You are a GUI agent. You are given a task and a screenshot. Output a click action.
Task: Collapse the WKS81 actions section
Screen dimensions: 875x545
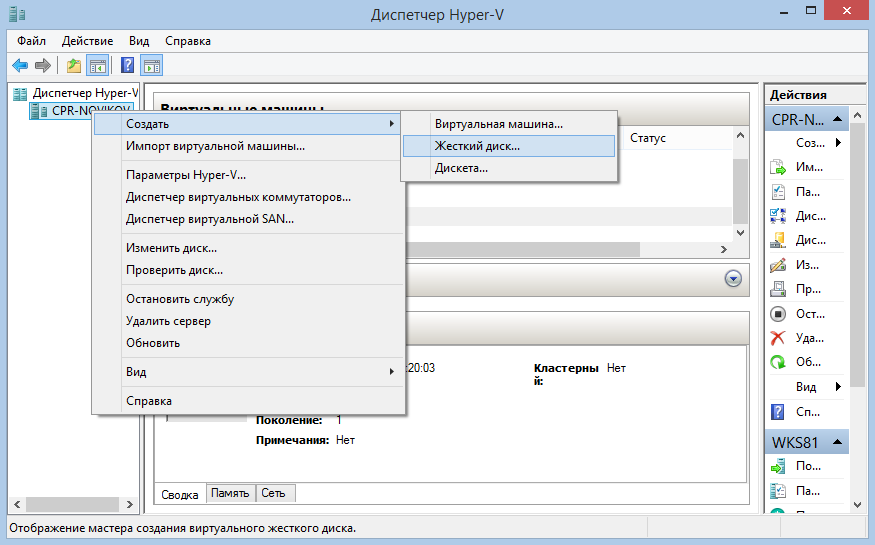[x=841, y=440]
